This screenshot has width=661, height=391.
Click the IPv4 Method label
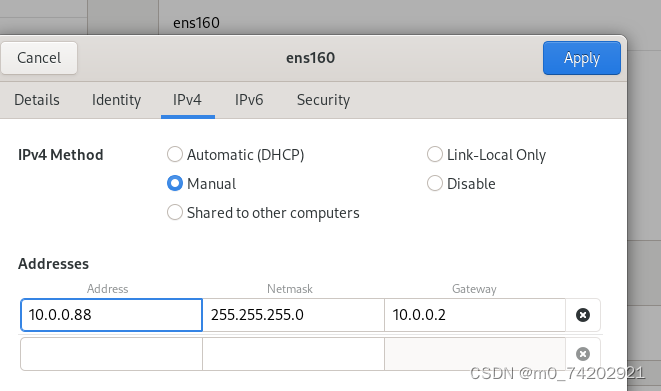pos(61,155)
